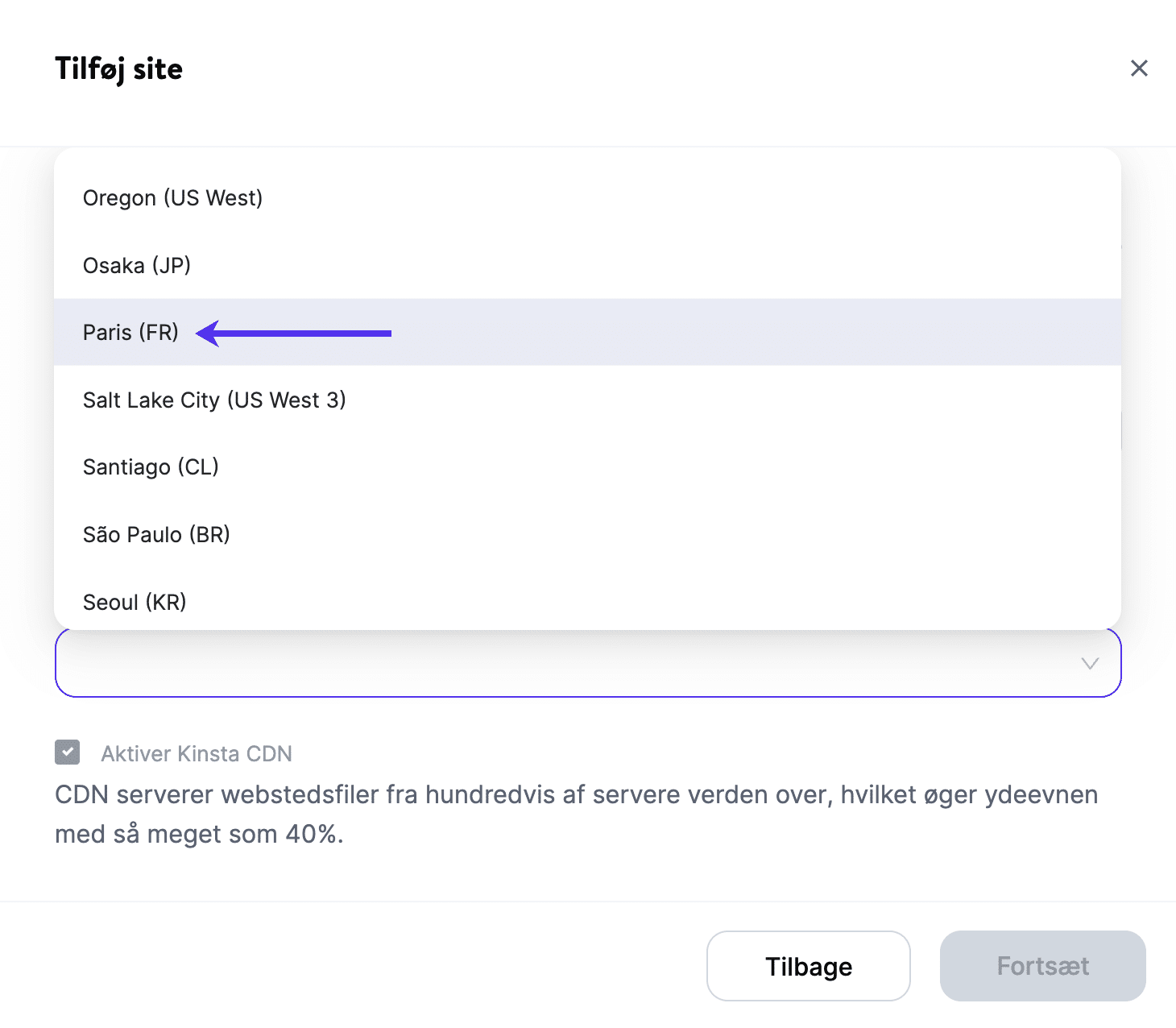Screen dimensions: 1176x1028
Task: Choose Osaka (JP) data center
Action: click(x=137, y=266)
